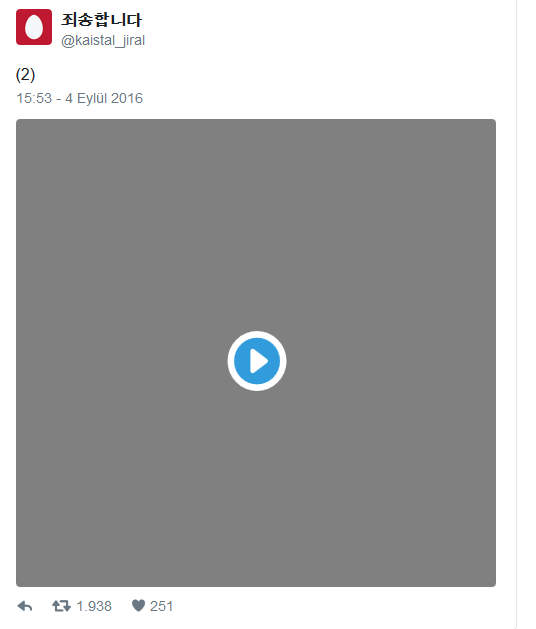
Task: Open the 죄송합니다 display name profile
Action: (x=102, y=20)
